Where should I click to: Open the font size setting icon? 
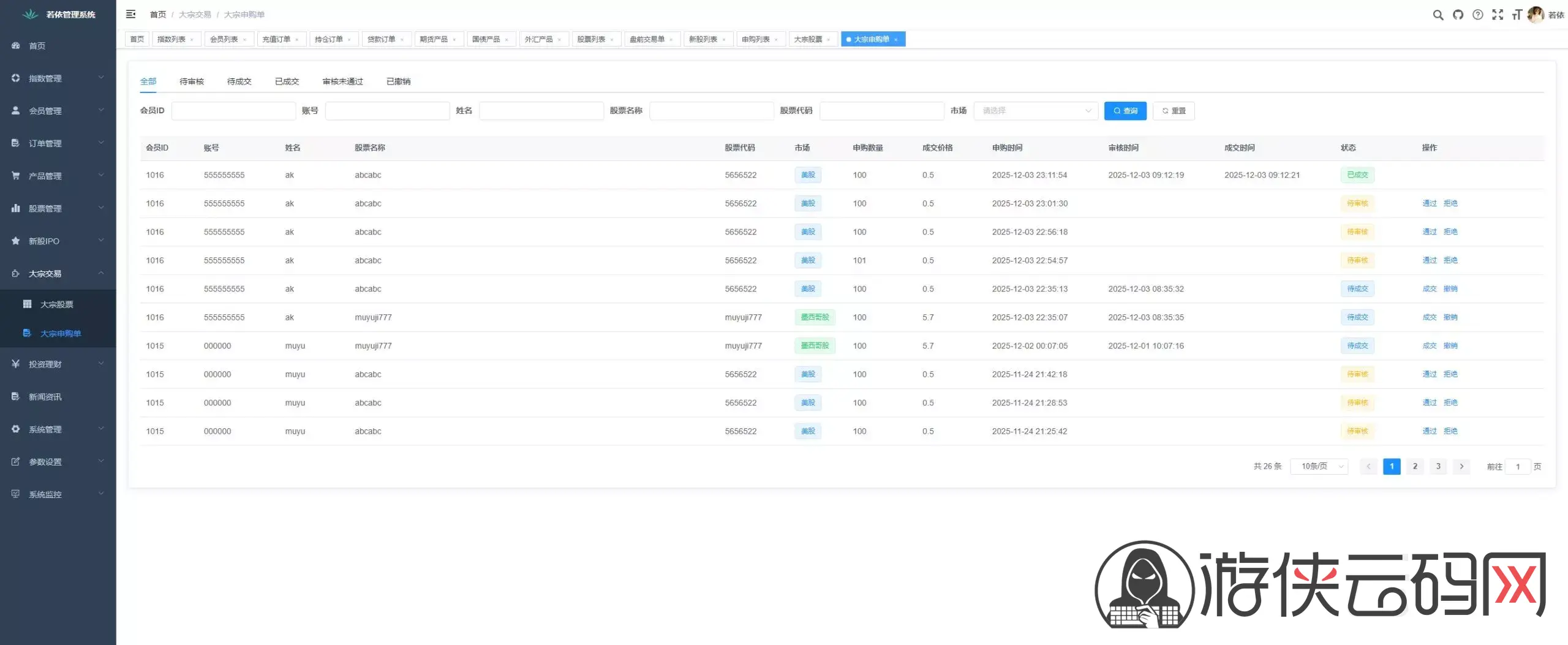click(x=1517, y=15)
